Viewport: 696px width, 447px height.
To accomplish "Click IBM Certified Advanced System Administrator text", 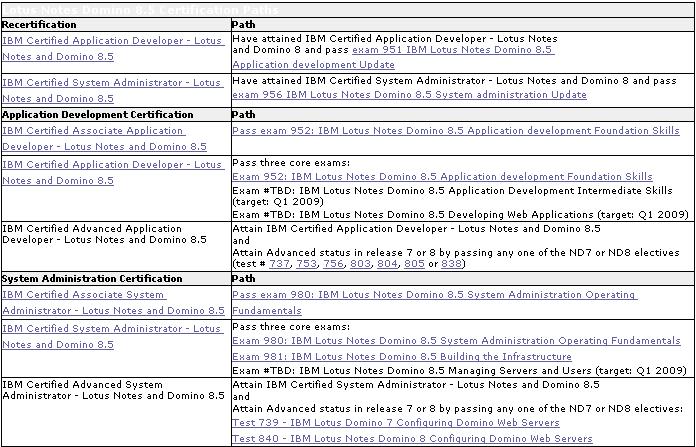I will [113, 390].
